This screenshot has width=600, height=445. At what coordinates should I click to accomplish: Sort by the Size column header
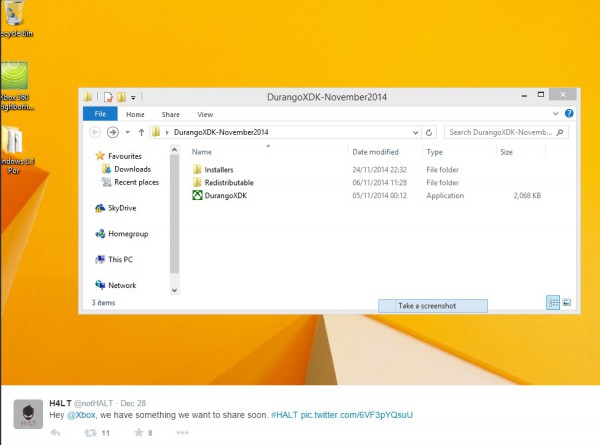506,152
